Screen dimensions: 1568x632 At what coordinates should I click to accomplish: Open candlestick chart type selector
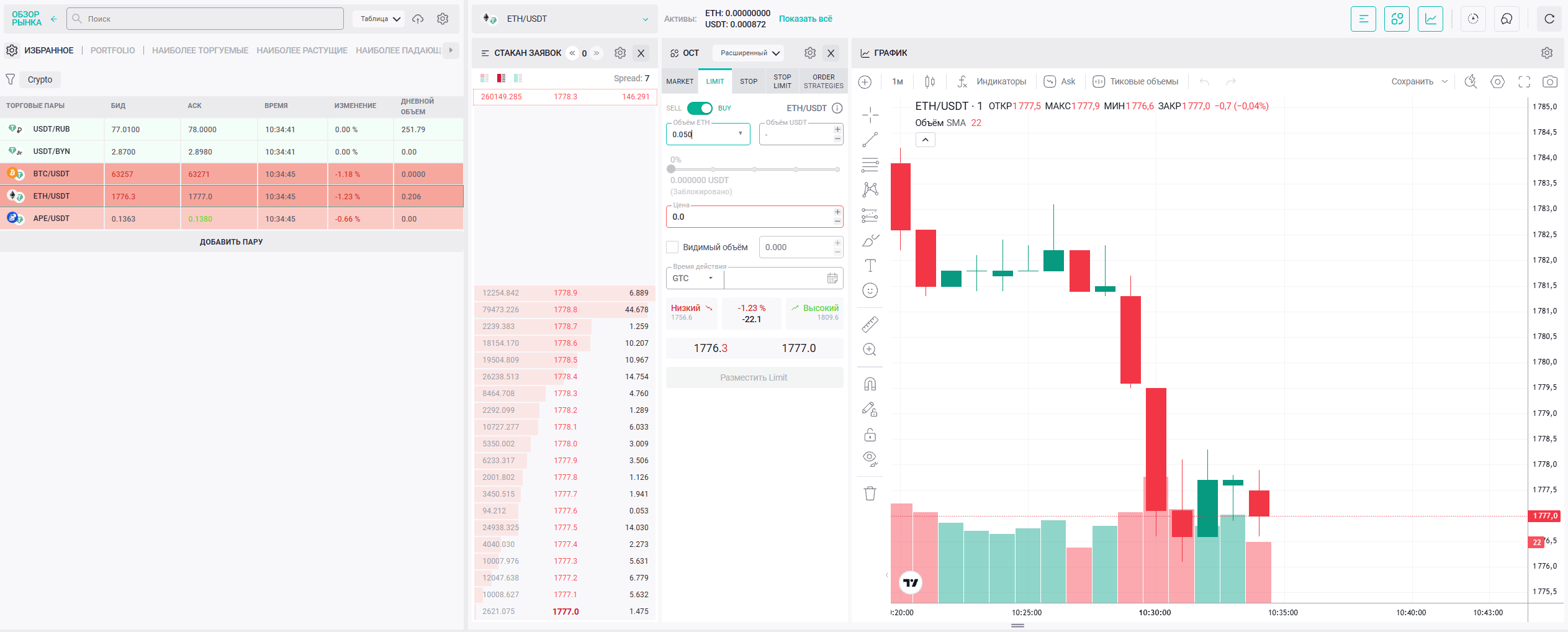click(930, 81)
